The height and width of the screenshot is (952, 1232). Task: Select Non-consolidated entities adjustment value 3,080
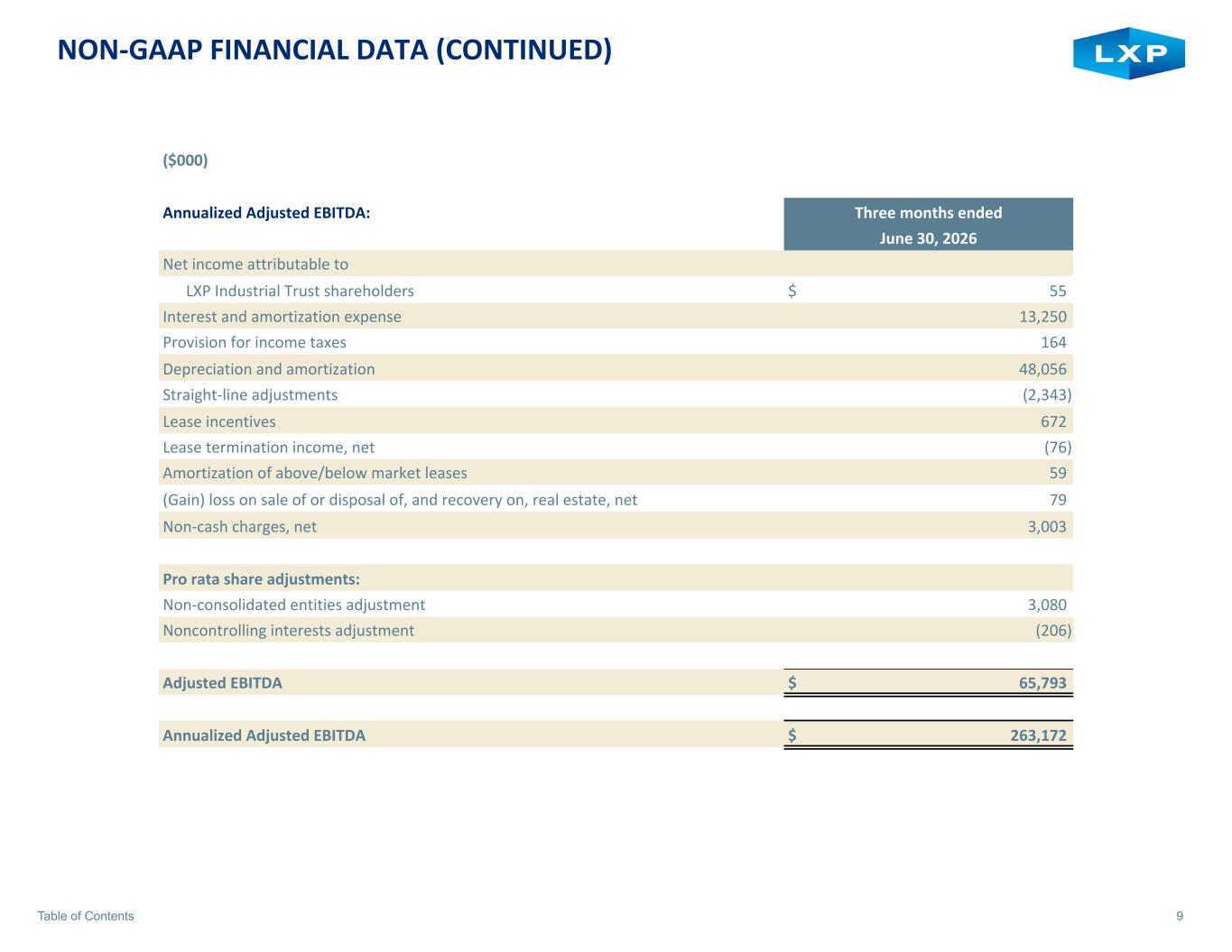coord(1047,605)
